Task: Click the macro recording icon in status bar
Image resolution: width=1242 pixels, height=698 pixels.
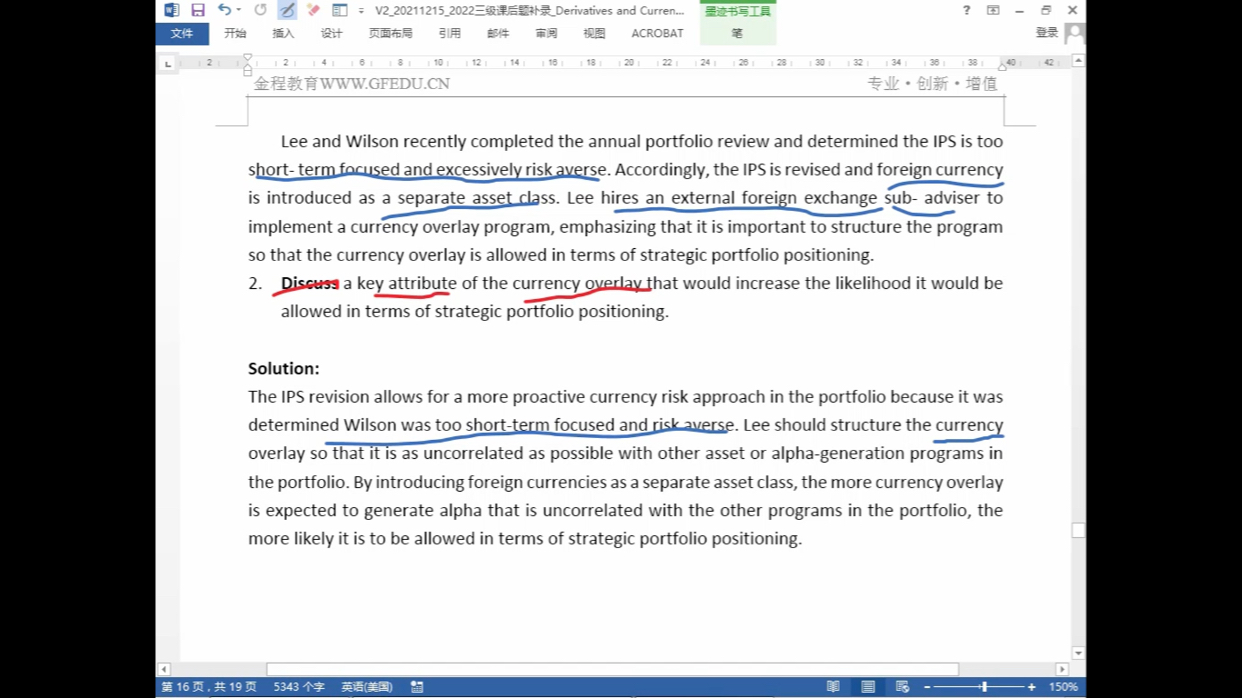Action: coord(417,687)
